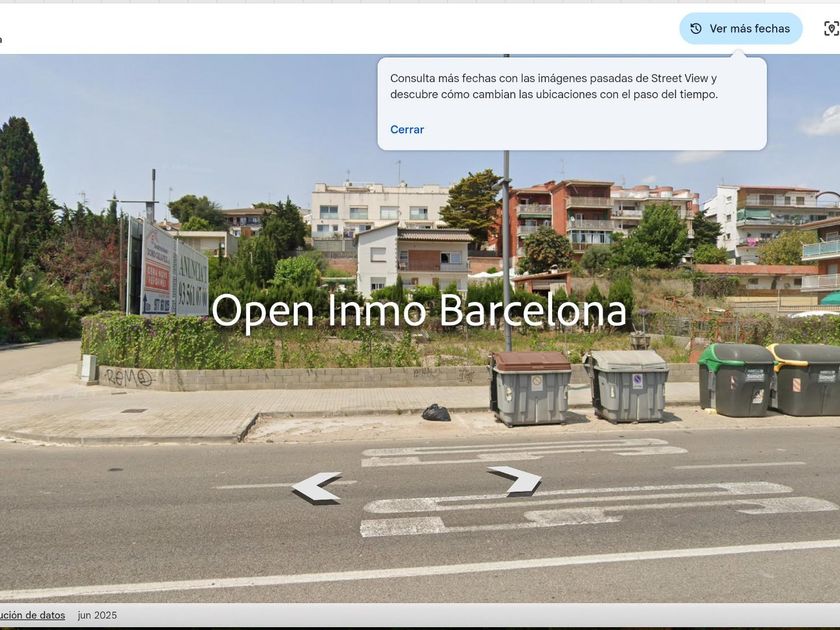840x630 pixels.
Task: Click the 'REMO' graffiti on the wall
Action: coord(129,378)
